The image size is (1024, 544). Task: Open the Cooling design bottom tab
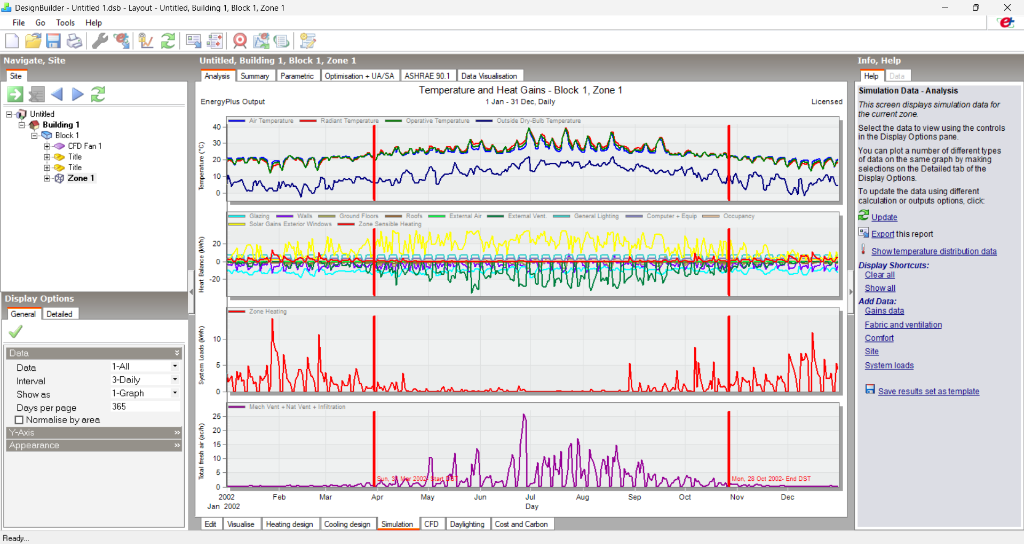pyautogui.click(x=347, y=524)
